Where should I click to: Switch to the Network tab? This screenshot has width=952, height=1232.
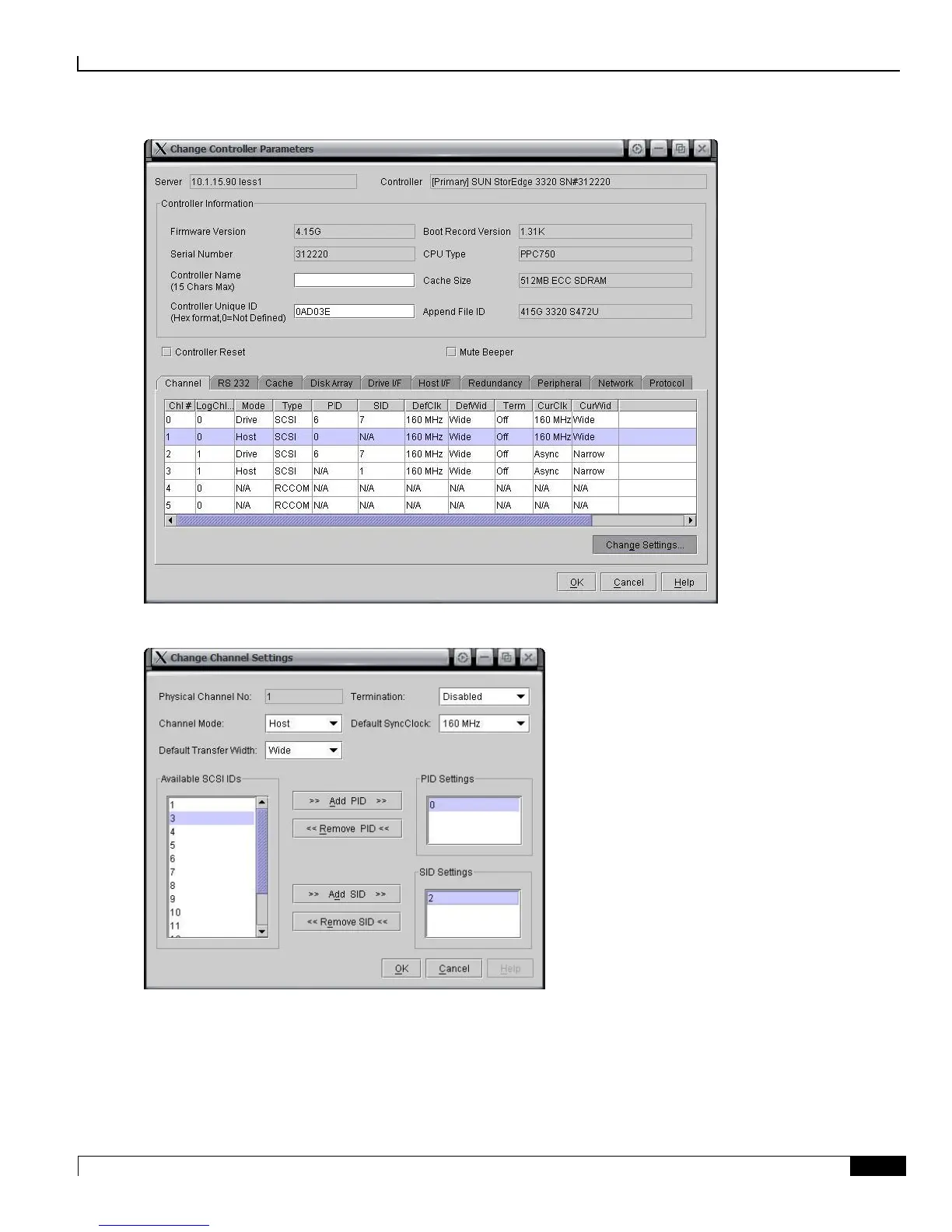(x=615, y=383)
